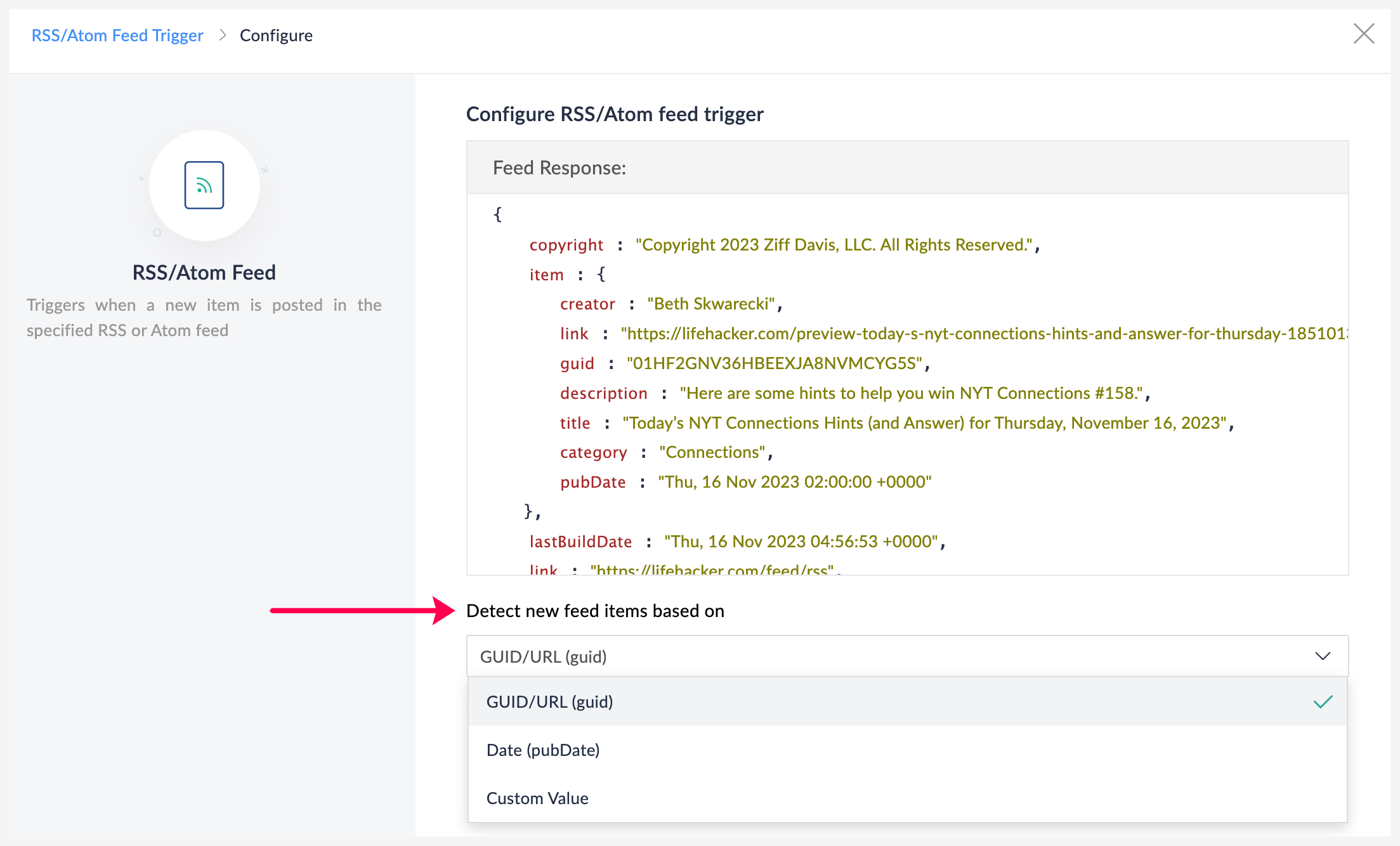Click the lifehacker article link value
Viewport: 1400px width, 846px height.
coord(983,334)
